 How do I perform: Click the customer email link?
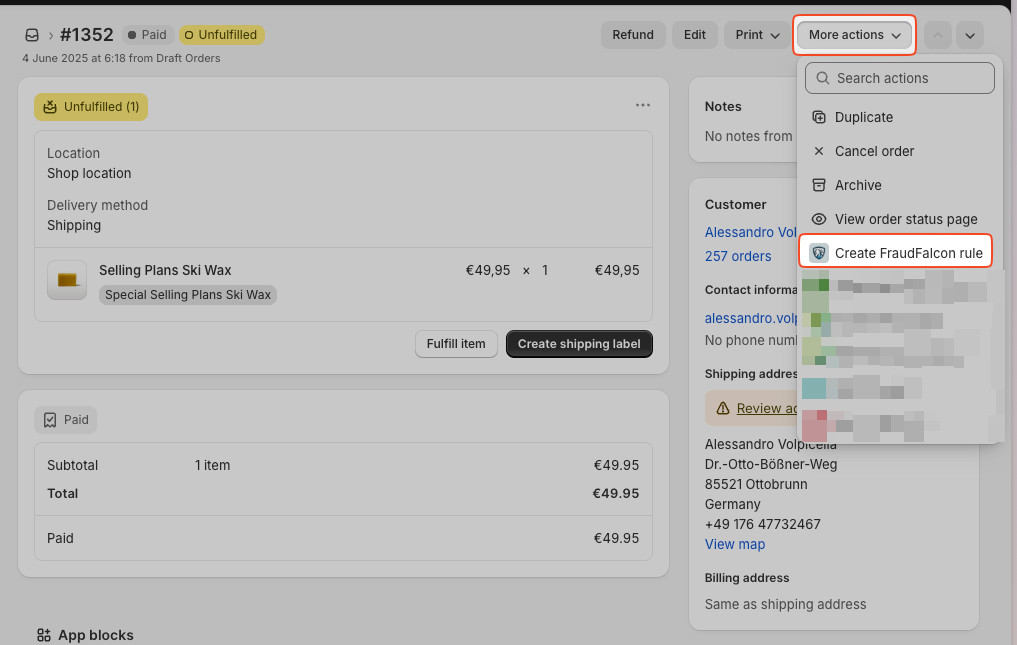[751, 319]
